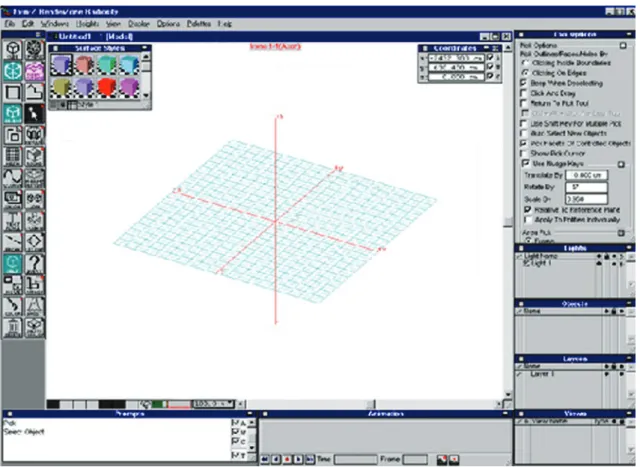Open the Palettes menu
This screenshot has height=467, width=640.
click(x=199, y=24)
